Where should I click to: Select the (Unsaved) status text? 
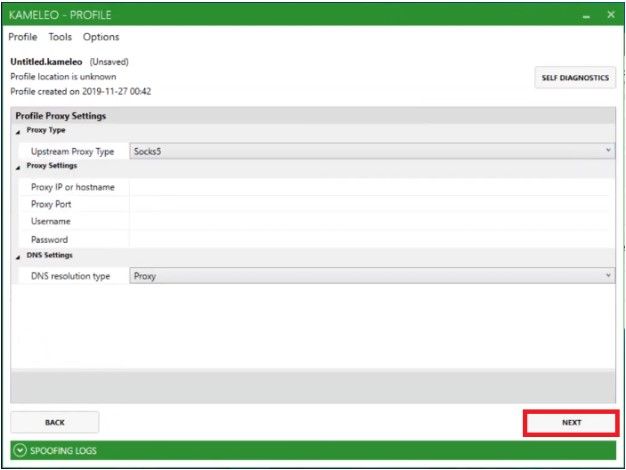point(109,61)
